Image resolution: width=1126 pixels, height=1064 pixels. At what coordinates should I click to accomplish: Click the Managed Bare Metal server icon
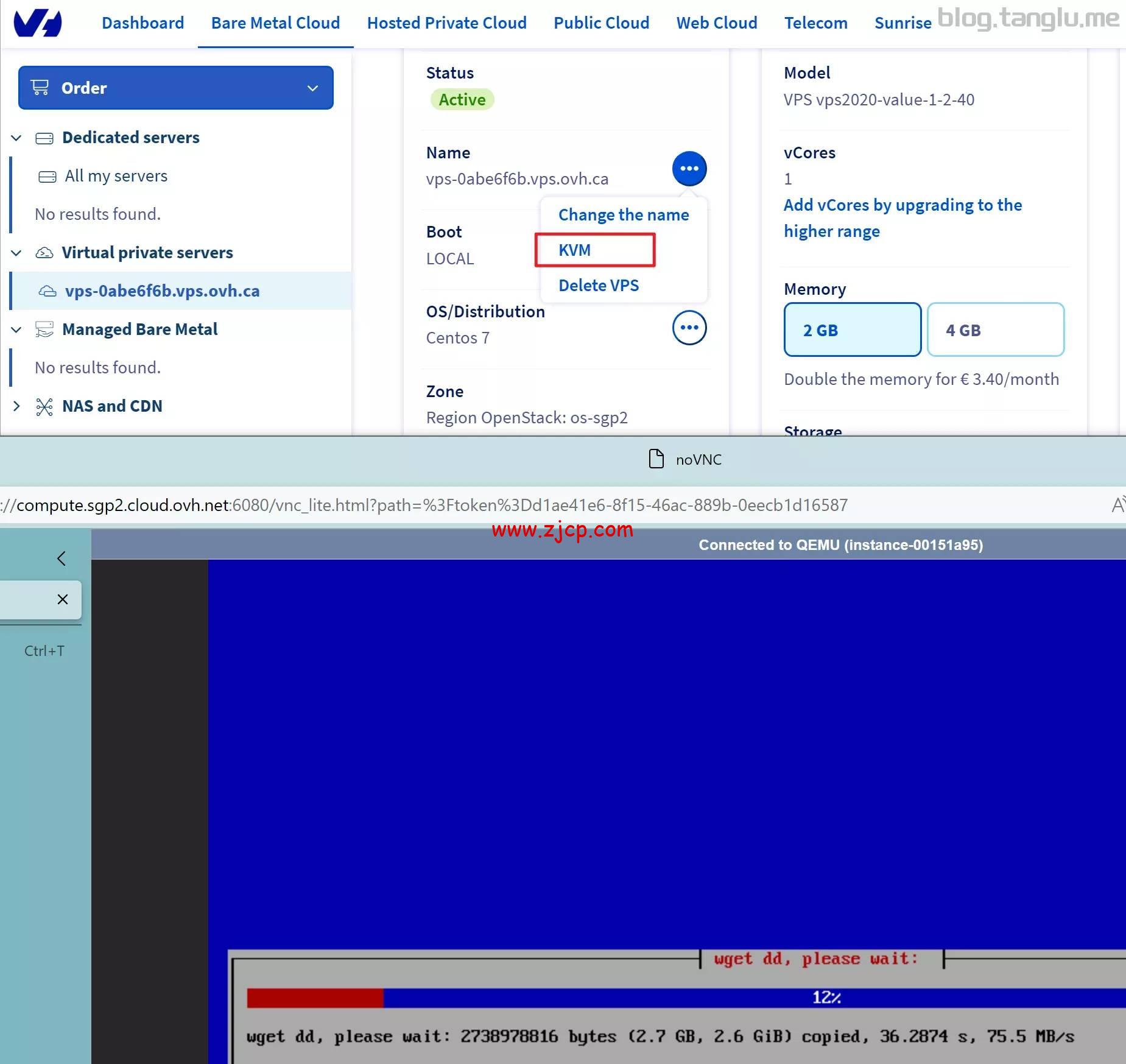44,329
